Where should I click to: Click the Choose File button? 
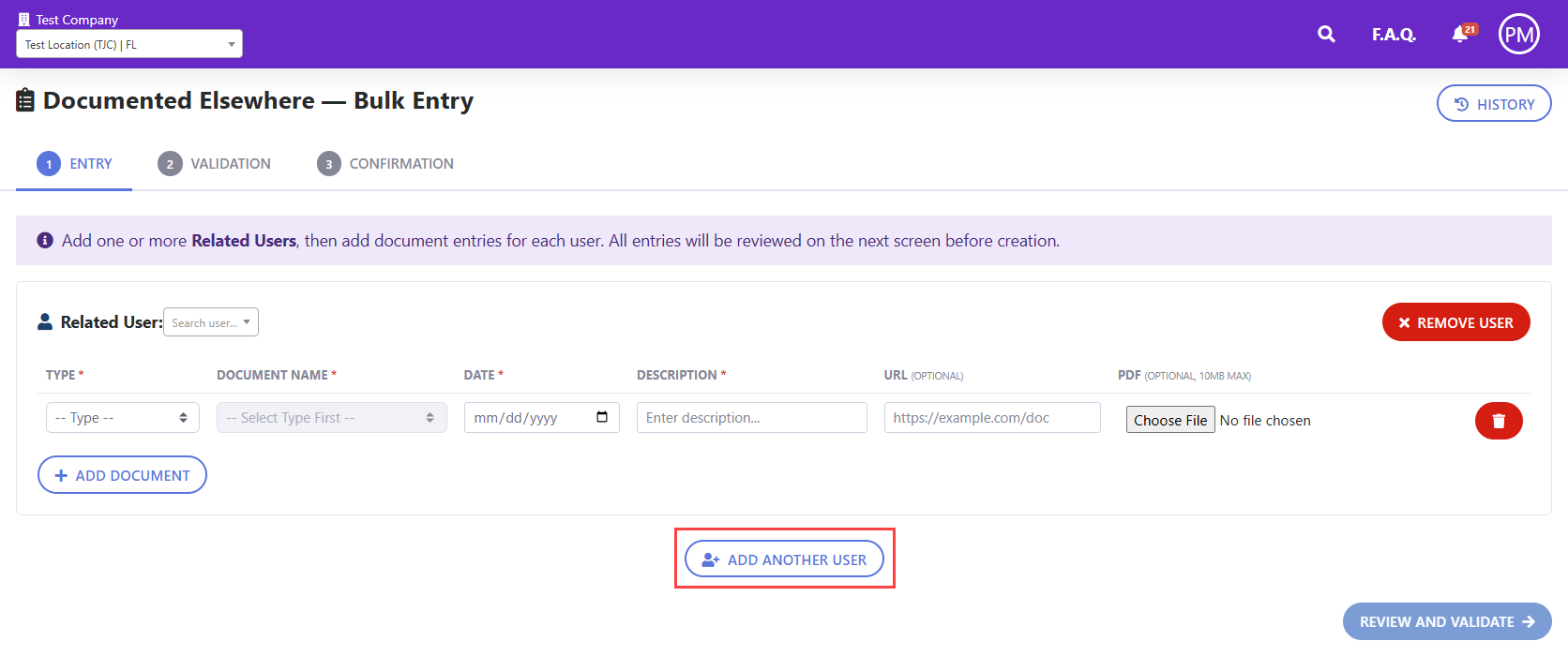[1170, 420]
